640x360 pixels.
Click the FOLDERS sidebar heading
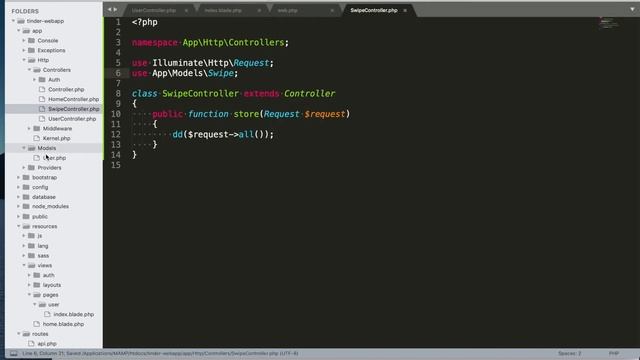[25, 11]
